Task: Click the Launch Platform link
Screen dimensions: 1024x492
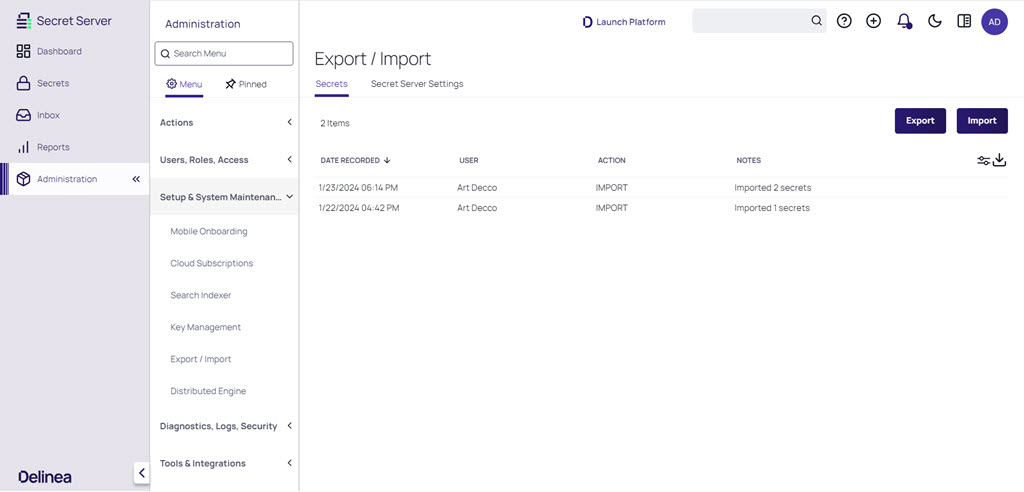Action: pos(624,22)
